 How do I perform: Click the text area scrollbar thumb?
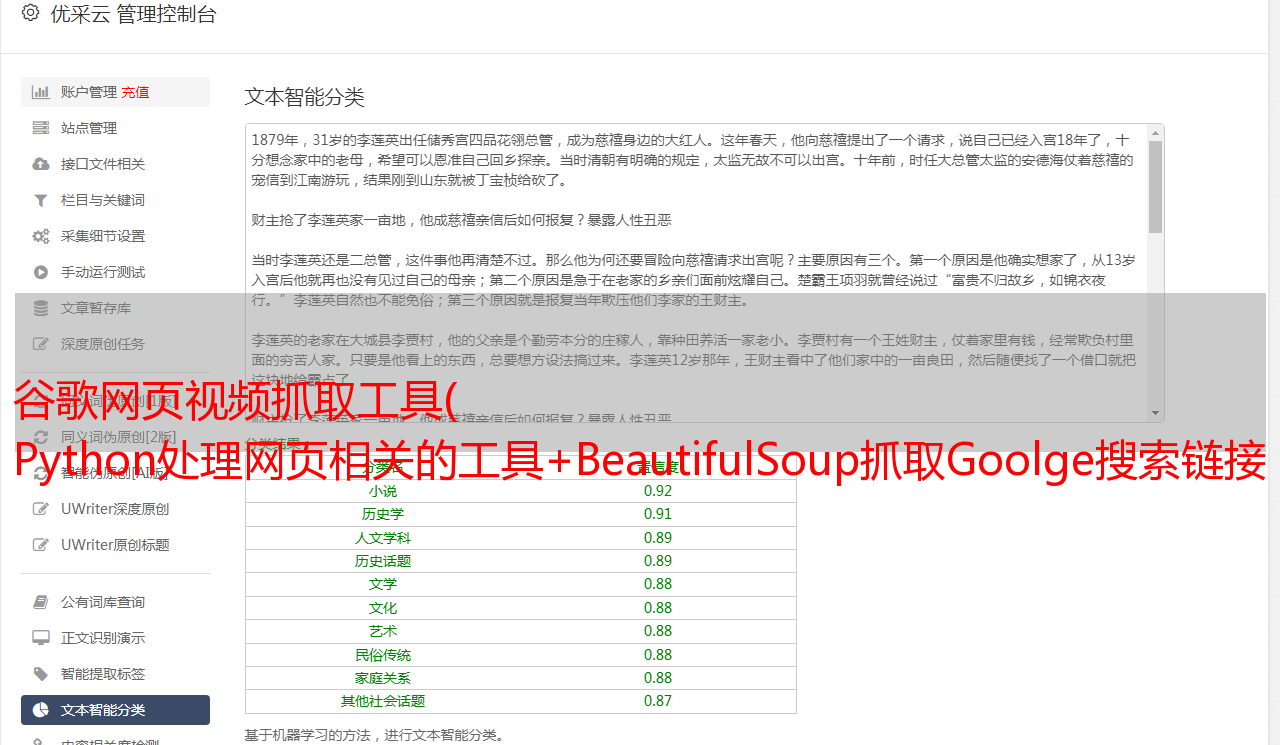click(1155, 187)
